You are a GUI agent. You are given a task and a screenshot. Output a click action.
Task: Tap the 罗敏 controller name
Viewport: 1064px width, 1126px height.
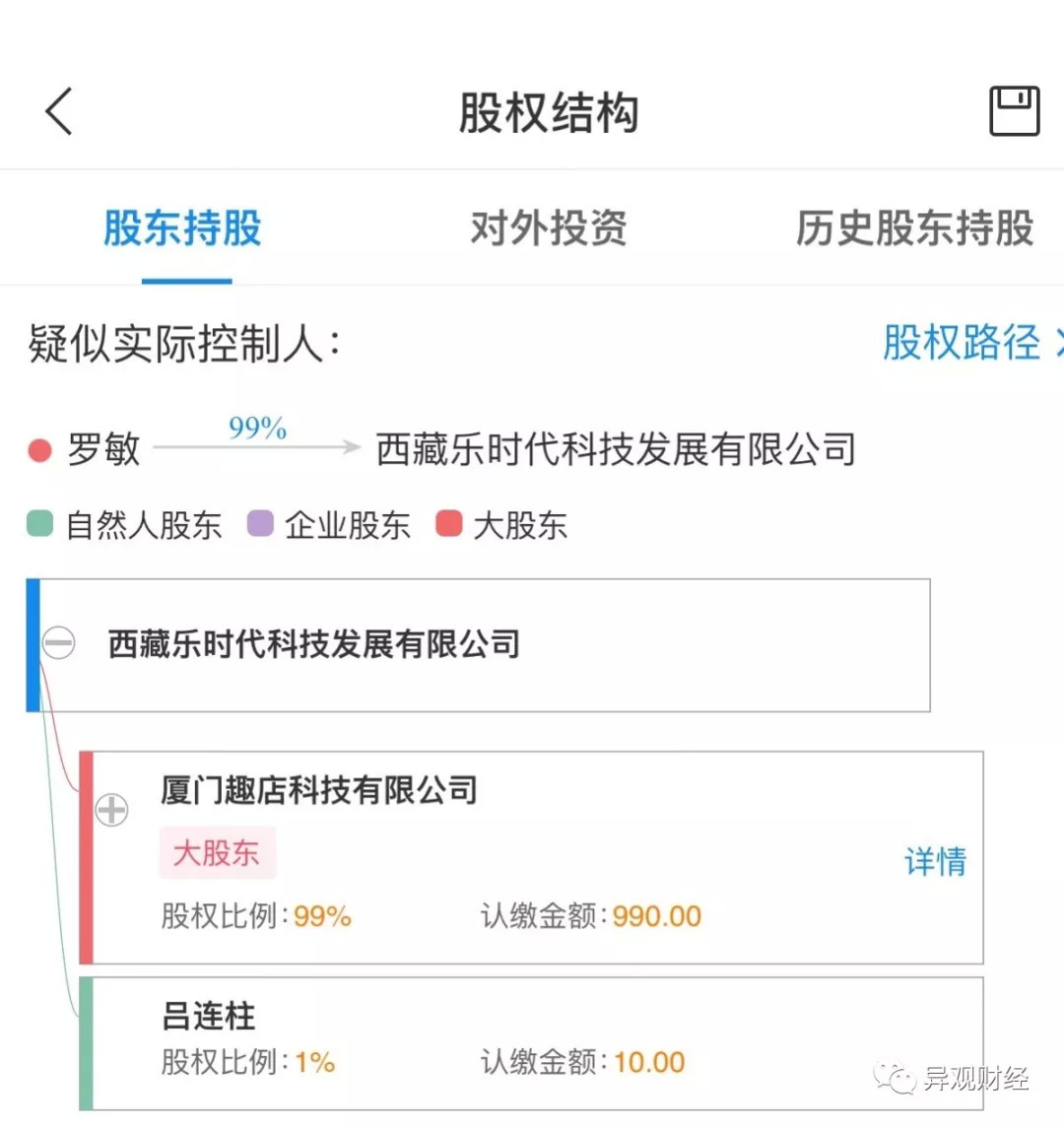click(x=103, y=450)
